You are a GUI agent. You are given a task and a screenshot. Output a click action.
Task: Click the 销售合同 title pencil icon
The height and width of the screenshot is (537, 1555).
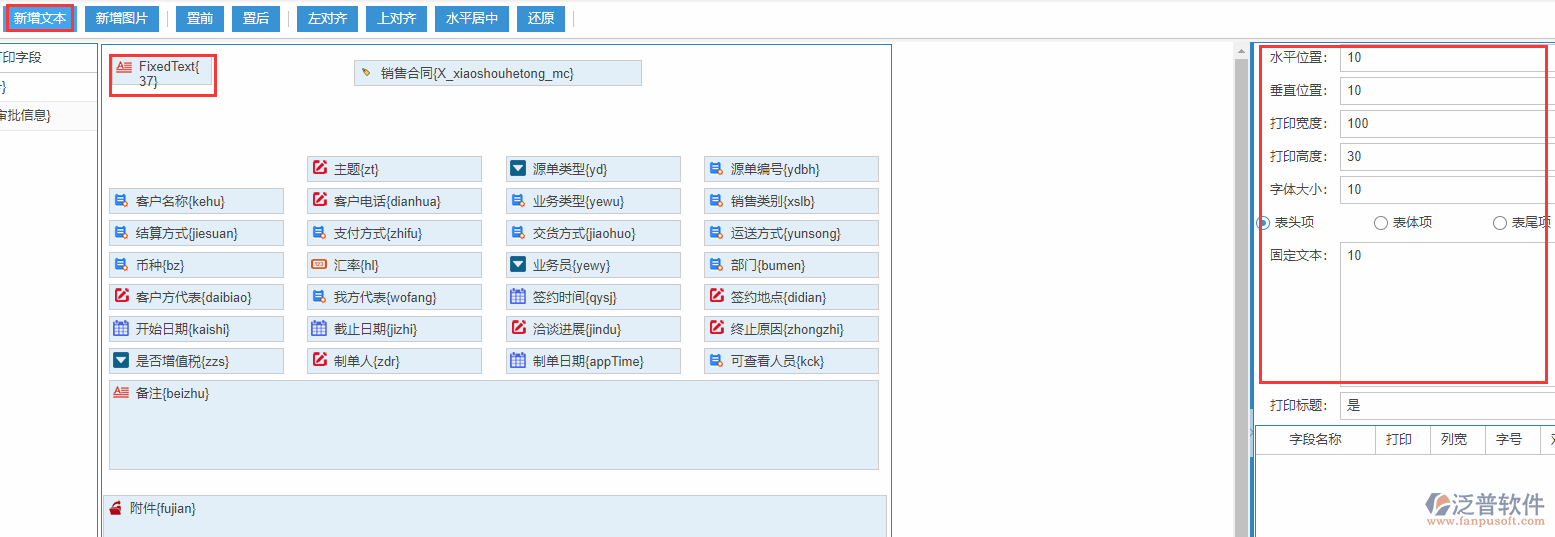click(366, 73)
